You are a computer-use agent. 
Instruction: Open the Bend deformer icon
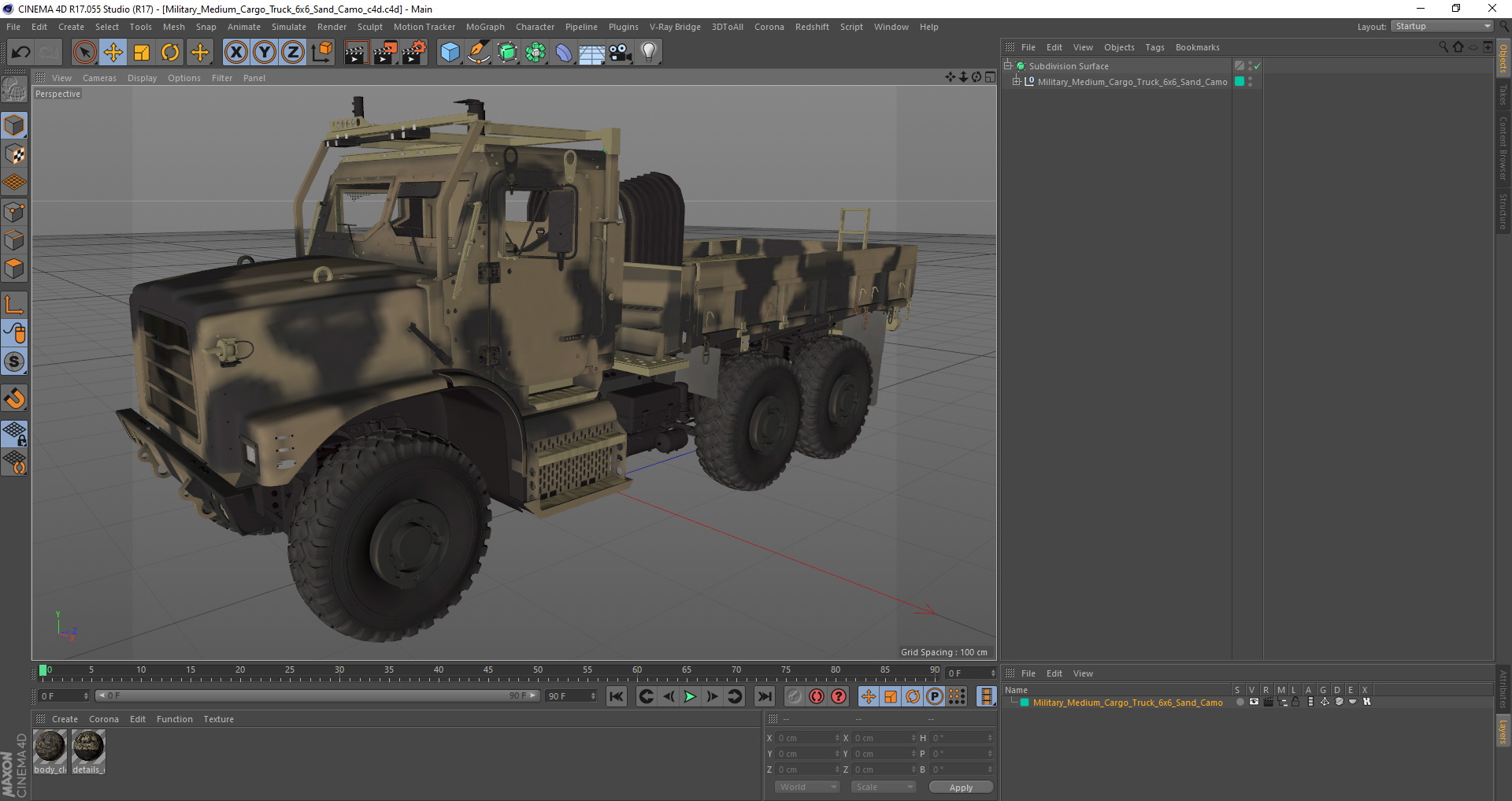(x=564, y=53)
